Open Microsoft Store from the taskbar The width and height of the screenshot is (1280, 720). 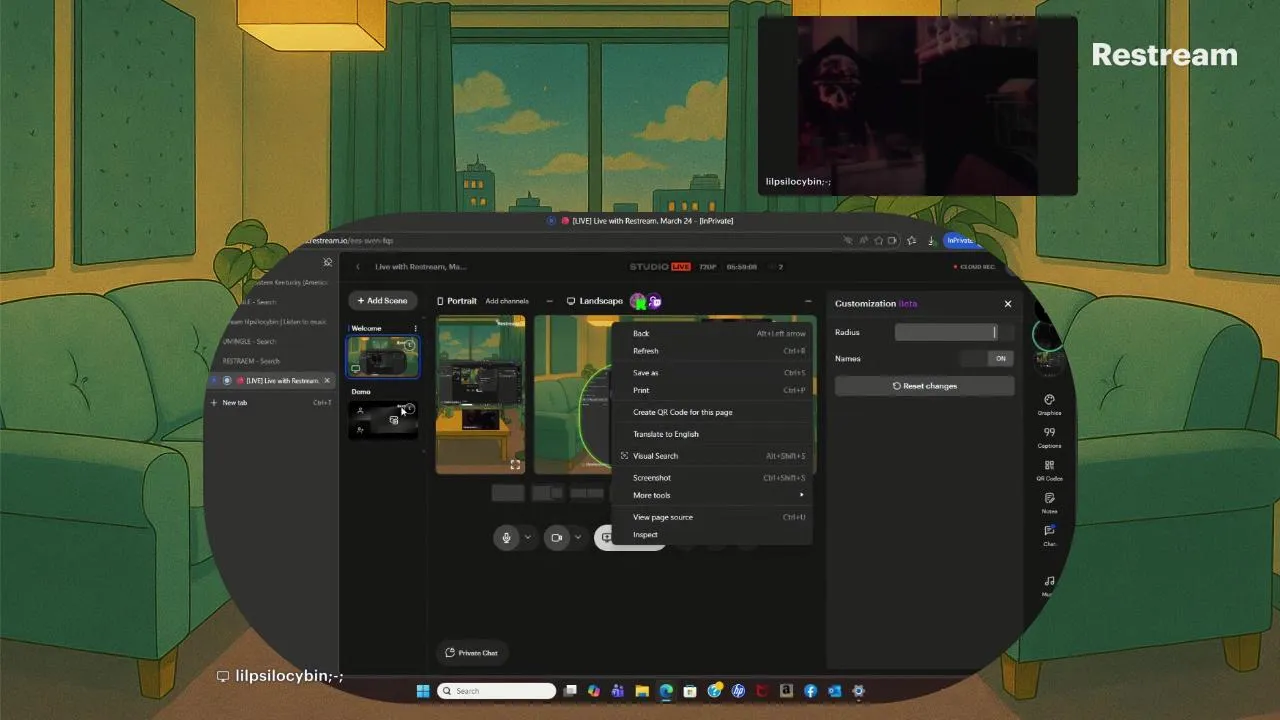click(690, 691)
